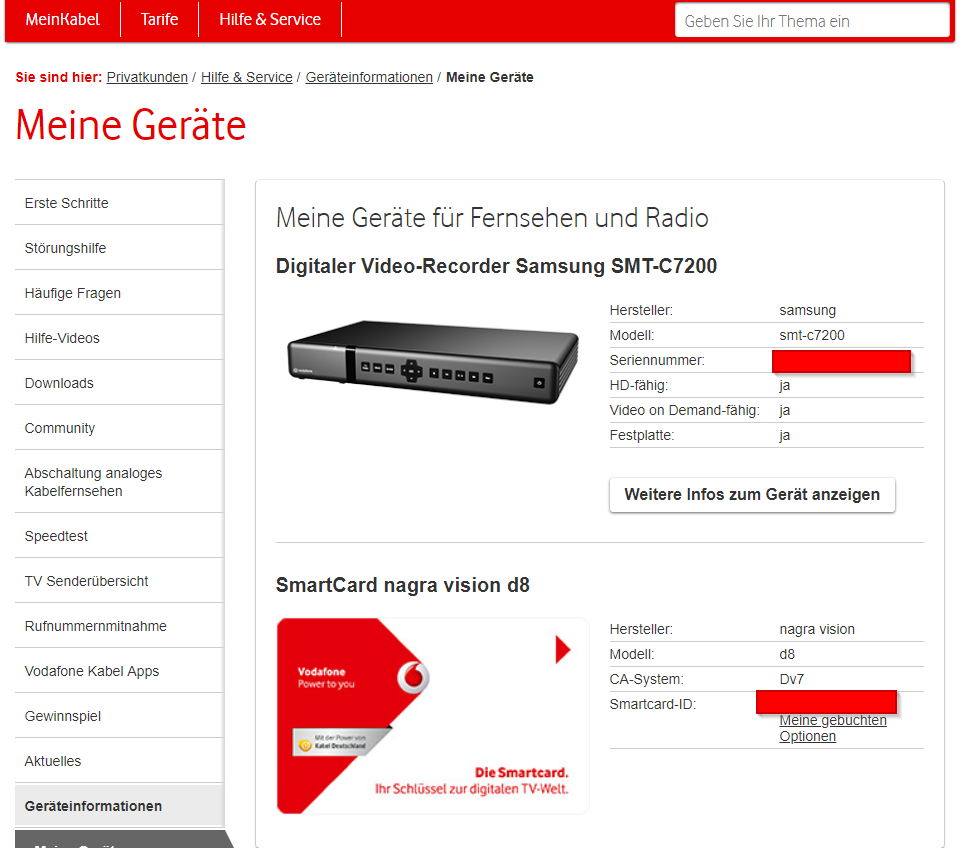This screenshot has width=980, height=848.
Task: Open the MeinKabel menu item
Action: pyautogui.click(x=62, y=19)
